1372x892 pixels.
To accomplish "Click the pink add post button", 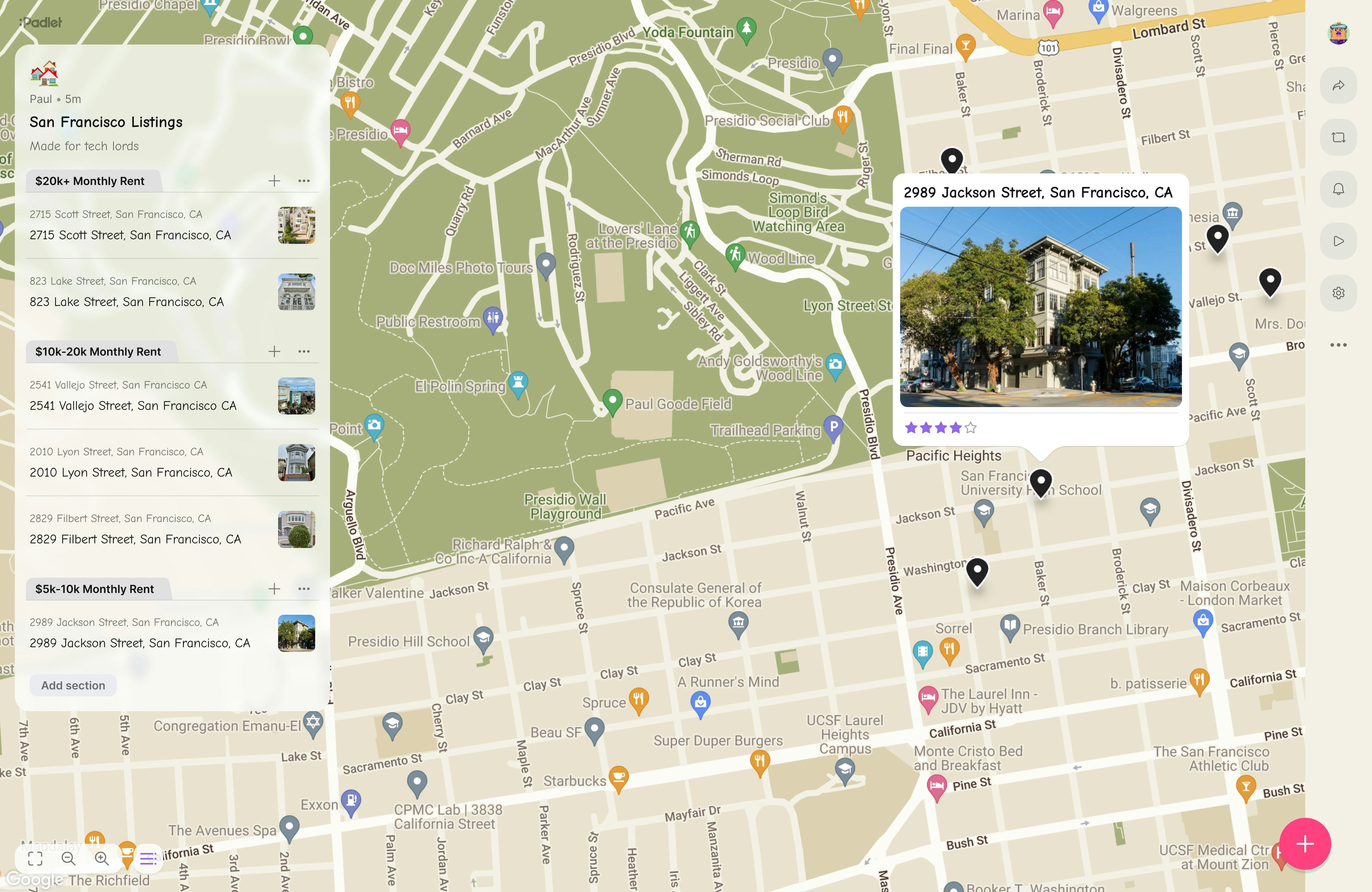I will (1305, 843).
